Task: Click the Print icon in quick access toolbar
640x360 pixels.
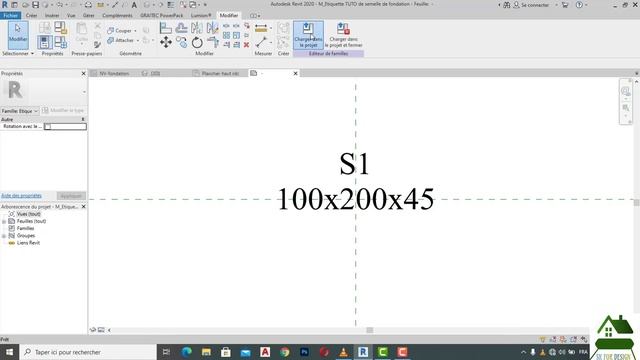Action: point(88,5)
